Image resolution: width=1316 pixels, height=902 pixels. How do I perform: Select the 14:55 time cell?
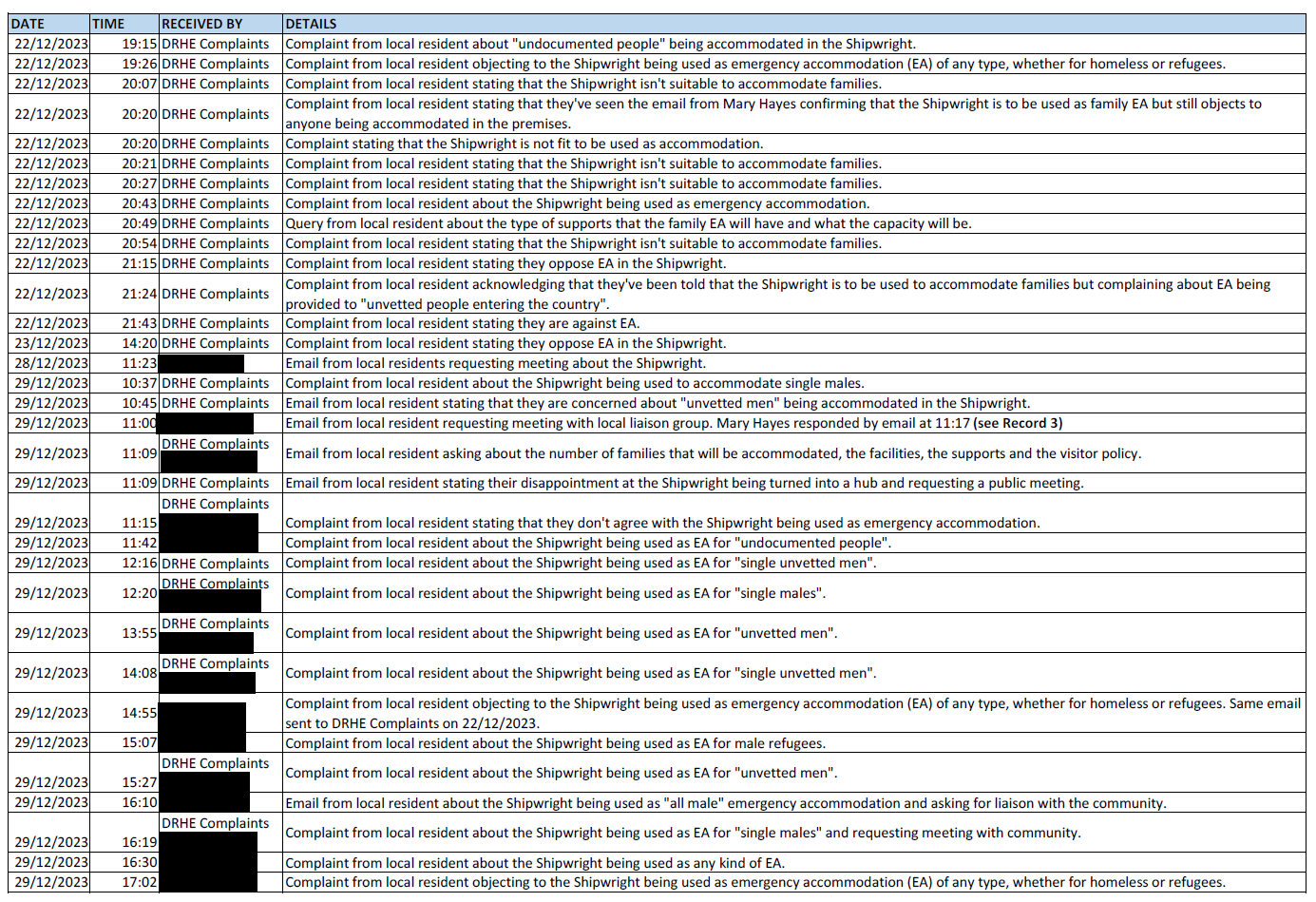click(124, 713)
